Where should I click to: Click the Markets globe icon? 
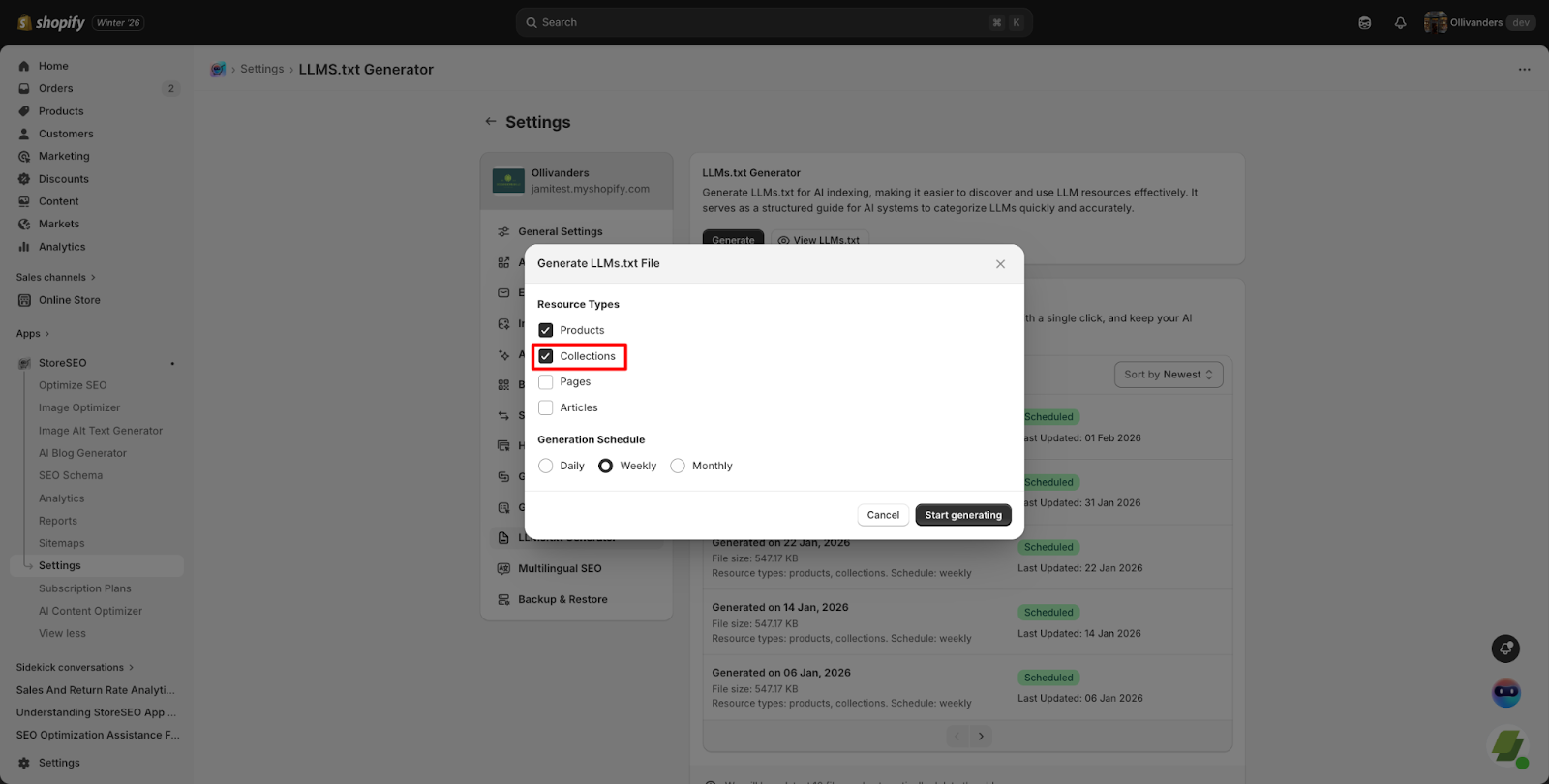pyautogui.click(x=24, y=224)
